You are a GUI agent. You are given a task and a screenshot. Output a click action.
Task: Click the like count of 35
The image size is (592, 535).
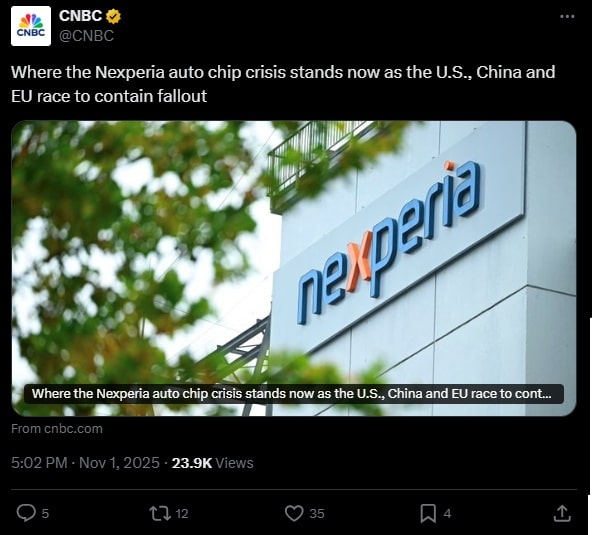coord(317,513)
